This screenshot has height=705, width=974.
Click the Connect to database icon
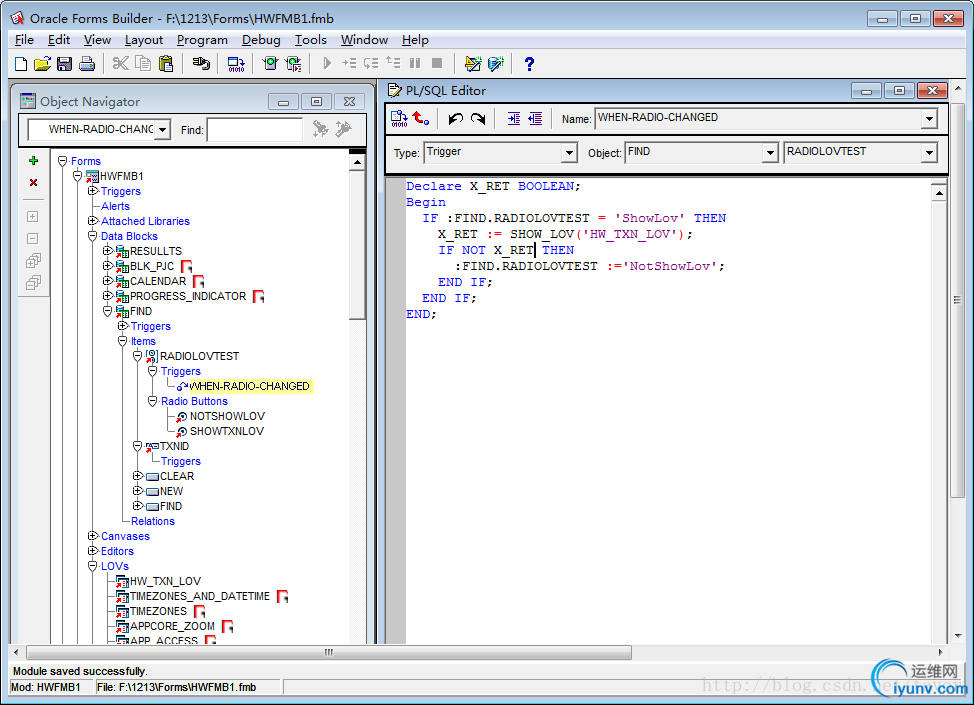pyautogui.click(x=201, y=63)
